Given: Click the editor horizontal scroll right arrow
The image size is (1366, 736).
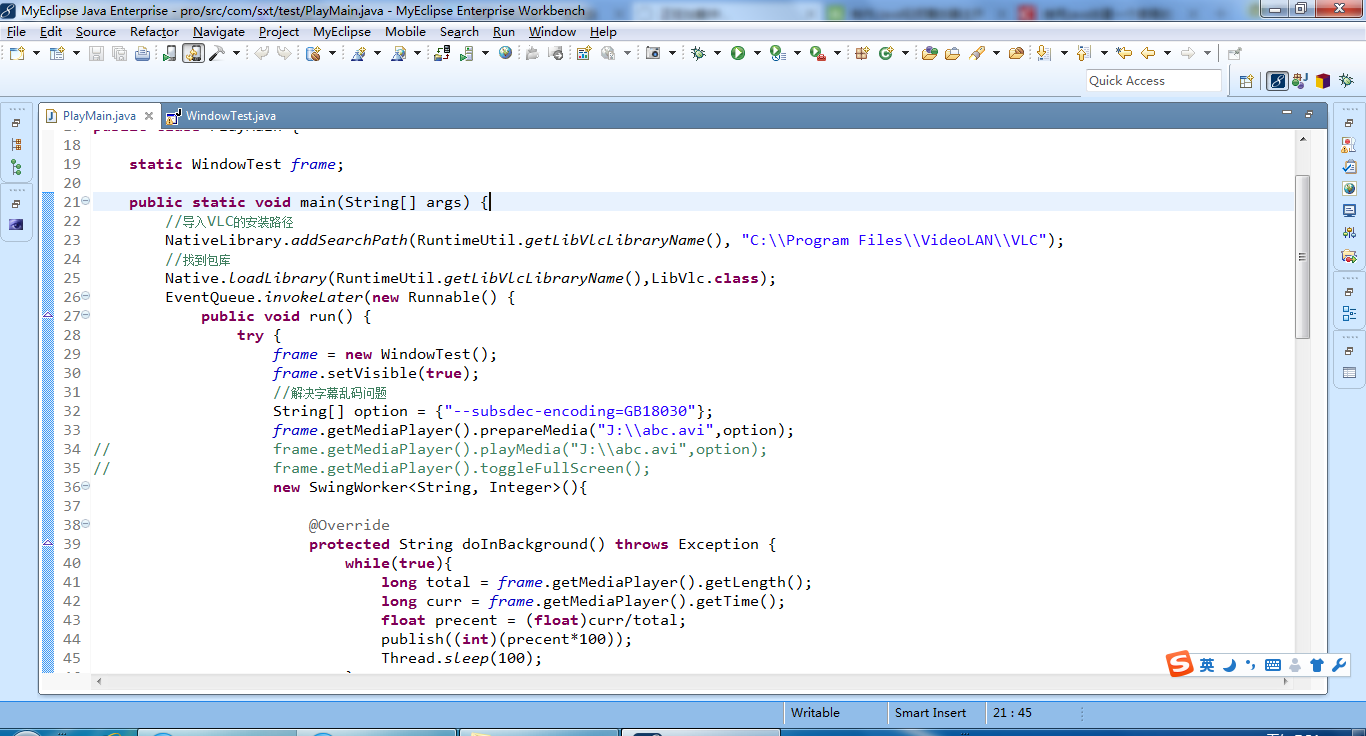Looking at the screenshot, I should click(1287, 681).
